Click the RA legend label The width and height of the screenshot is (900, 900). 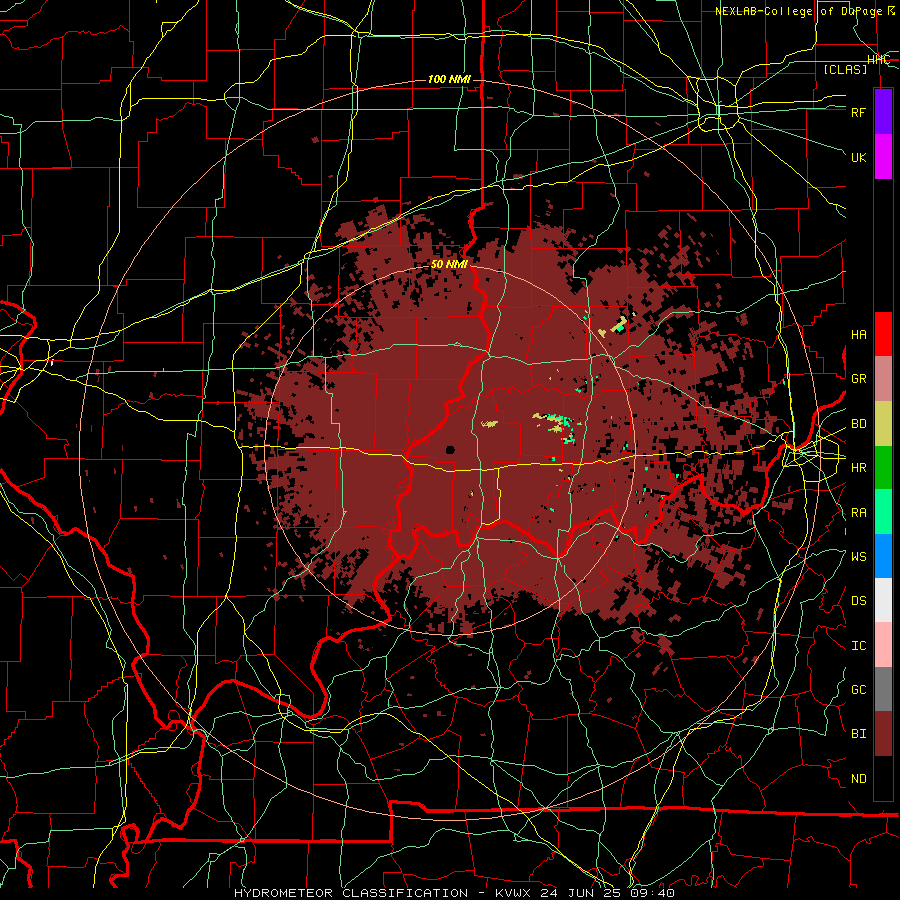point(858,512)
